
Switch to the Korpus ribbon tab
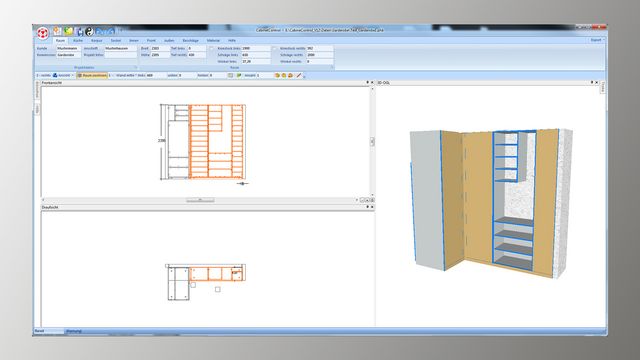click(97, 40)
